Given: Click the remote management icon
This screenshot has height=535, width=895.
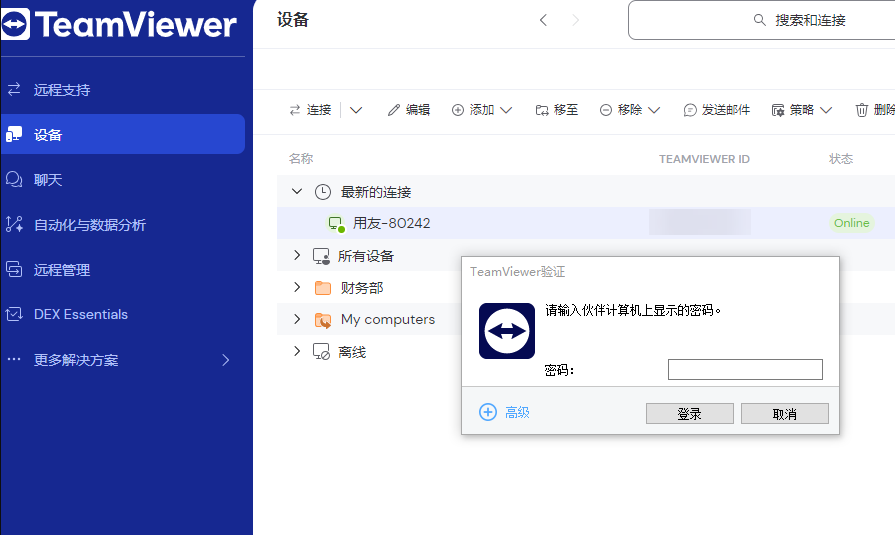Looking at the screenshot, I should pos(14,269).
